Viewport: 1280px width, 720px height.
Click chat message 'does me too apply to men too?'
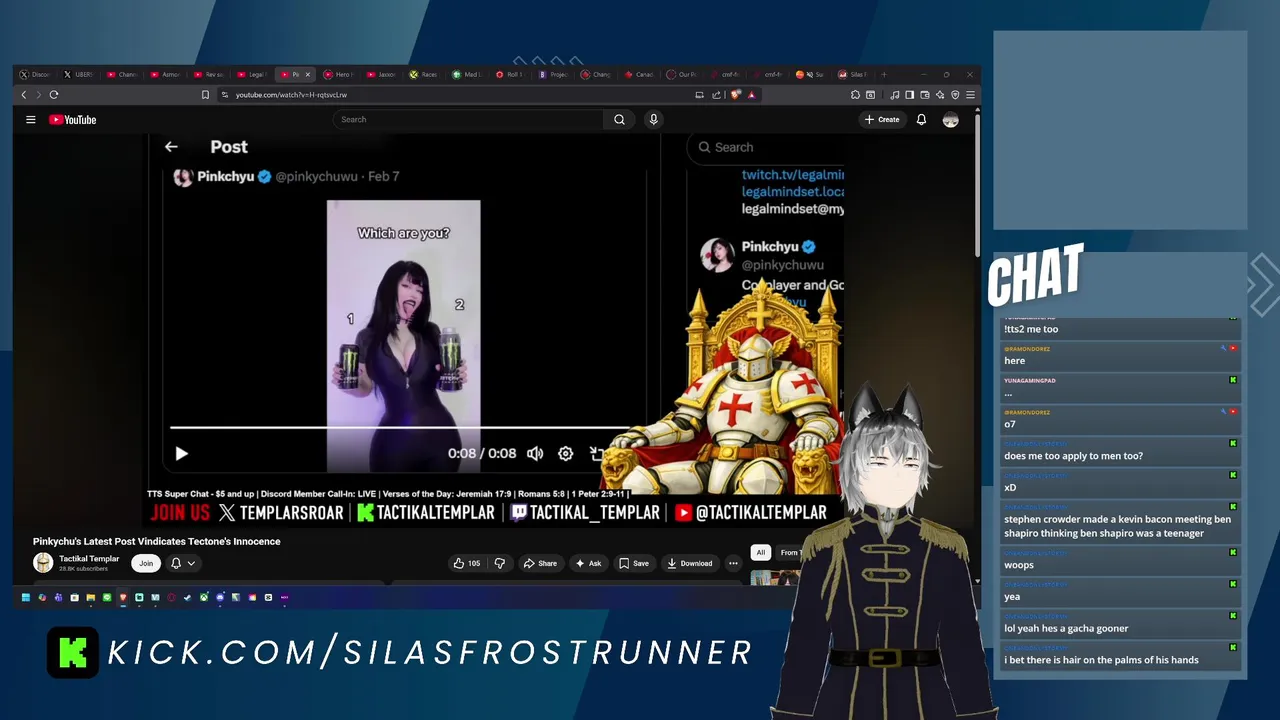pyautogui.click(x=1073, y=456)
